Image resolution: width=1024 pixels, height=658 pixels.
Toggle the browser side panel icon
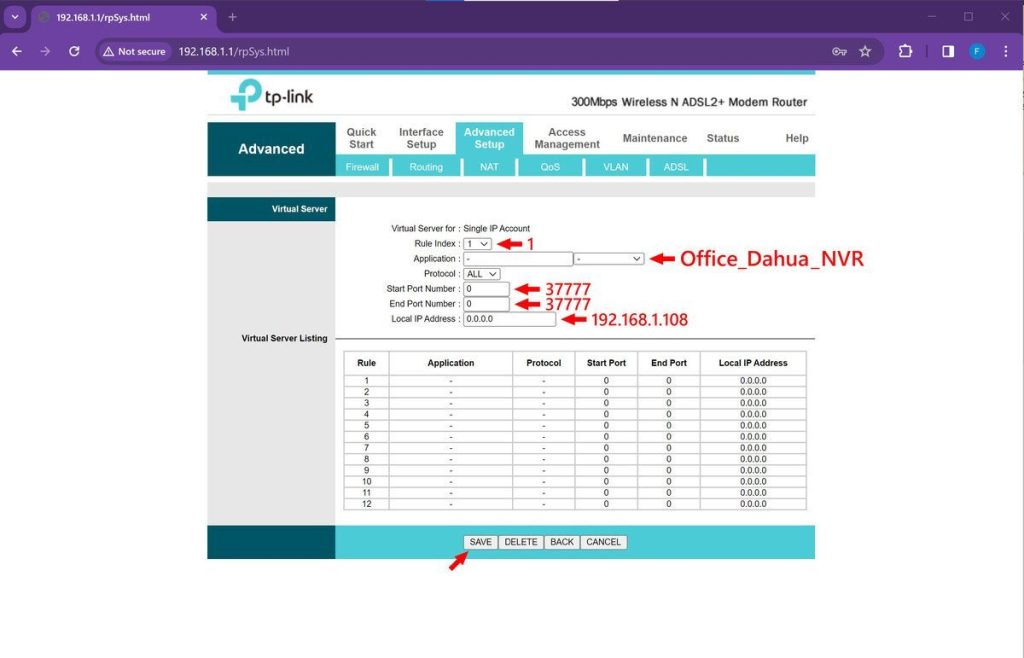click(x=948, y=51)
